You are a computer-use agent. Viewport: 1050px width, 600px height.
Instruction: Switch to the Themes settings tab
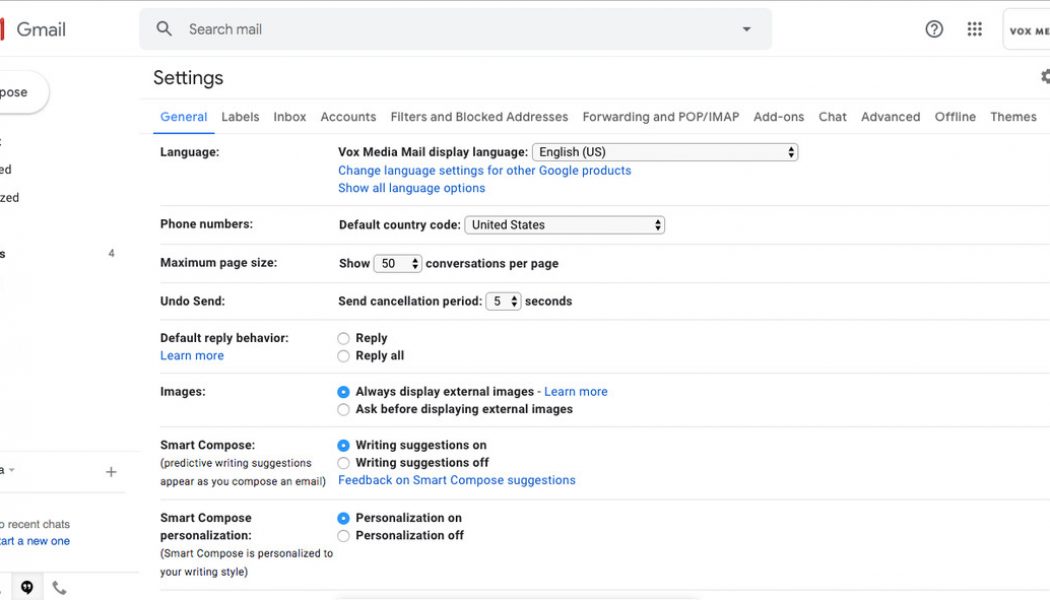(x=1013, y=117)
